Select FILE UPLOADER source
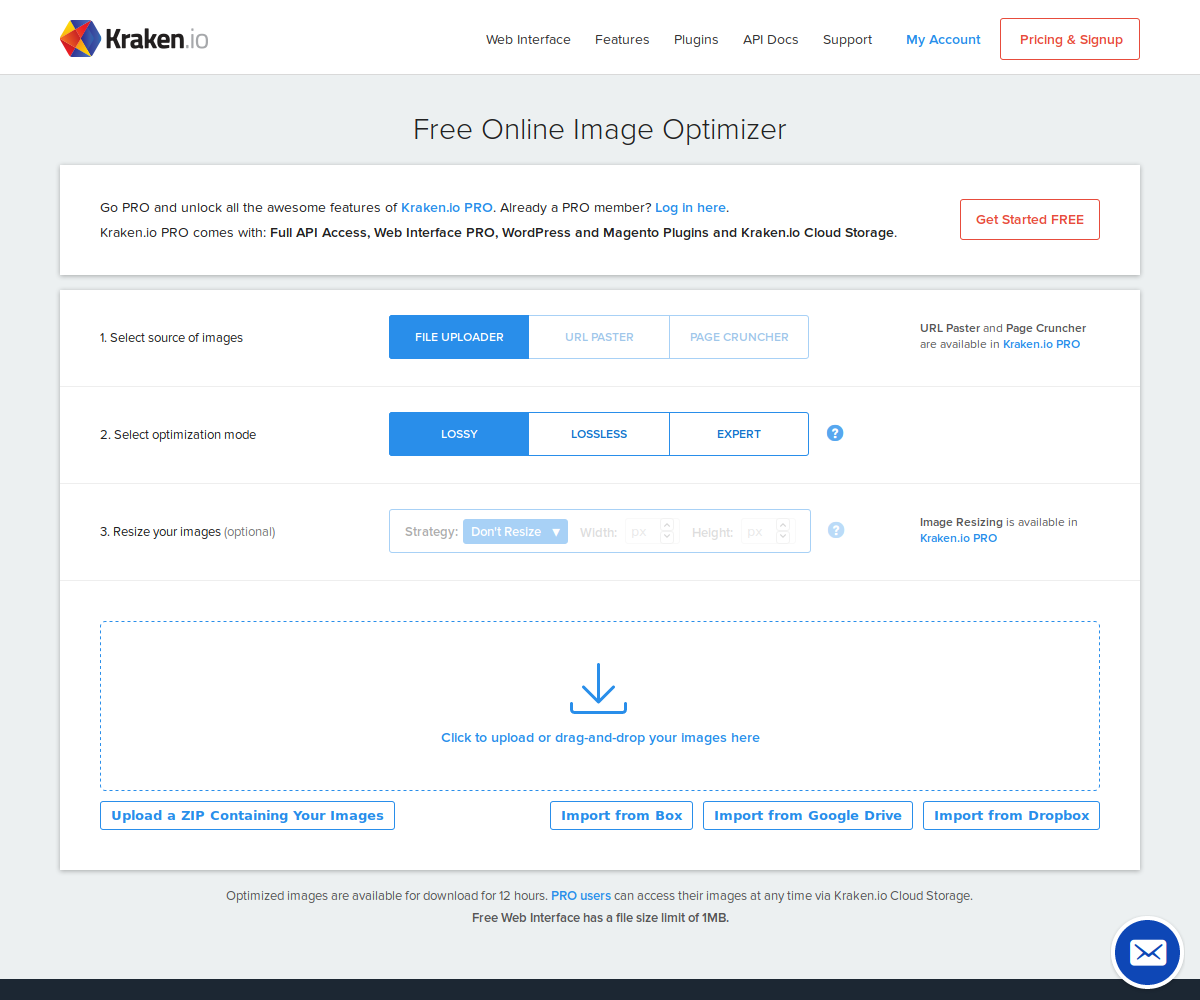The image size is (1200, 1000). pos(459,337)
